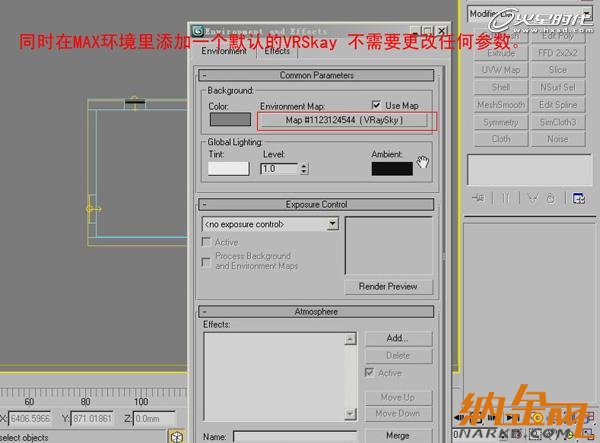Collapse the Atmosphere rollout
The height and width of the screenshot is (443, 600).
click(316, 311)
